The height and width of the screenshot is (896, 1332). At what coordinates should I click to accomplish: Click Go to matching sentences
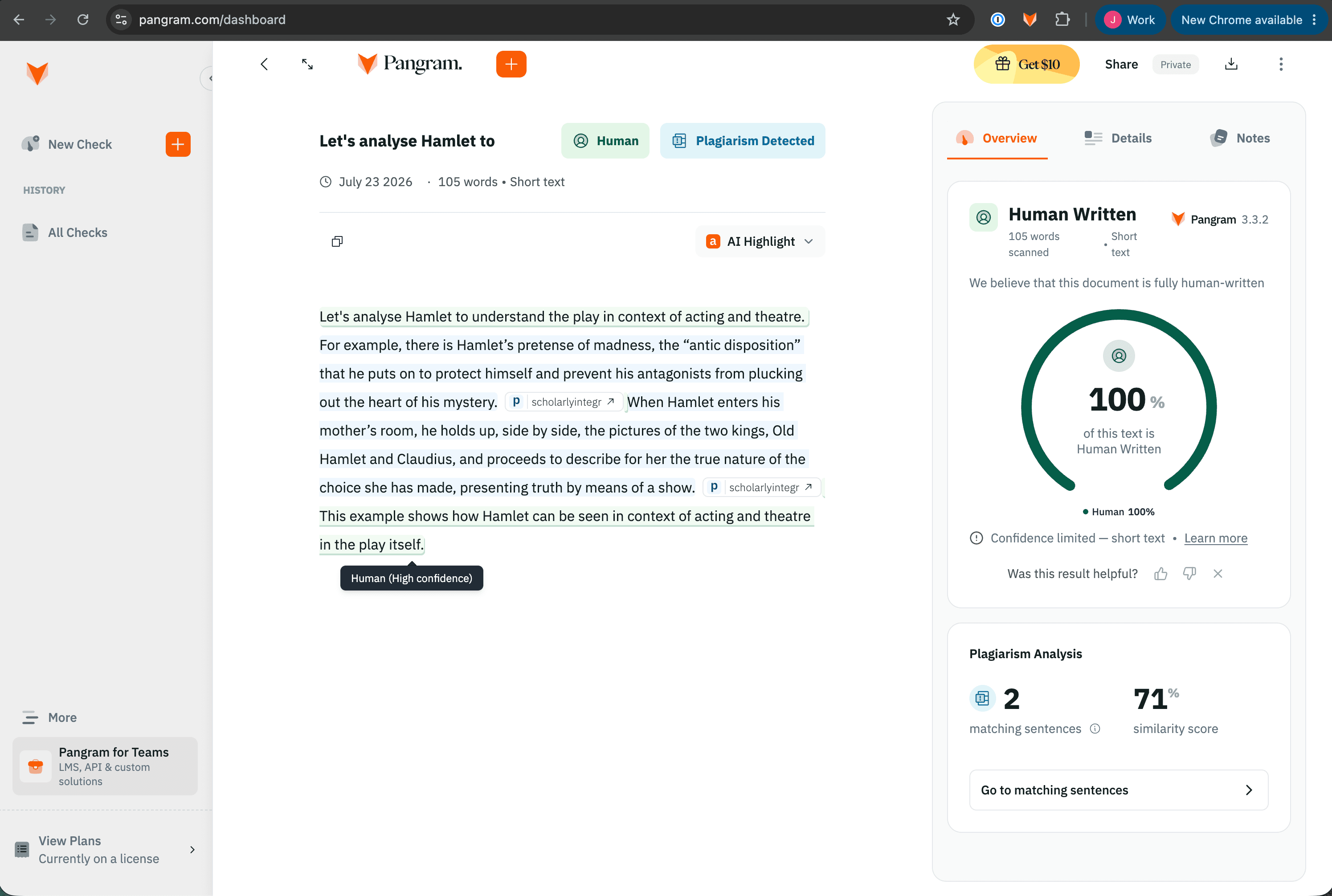[1118, 790]
